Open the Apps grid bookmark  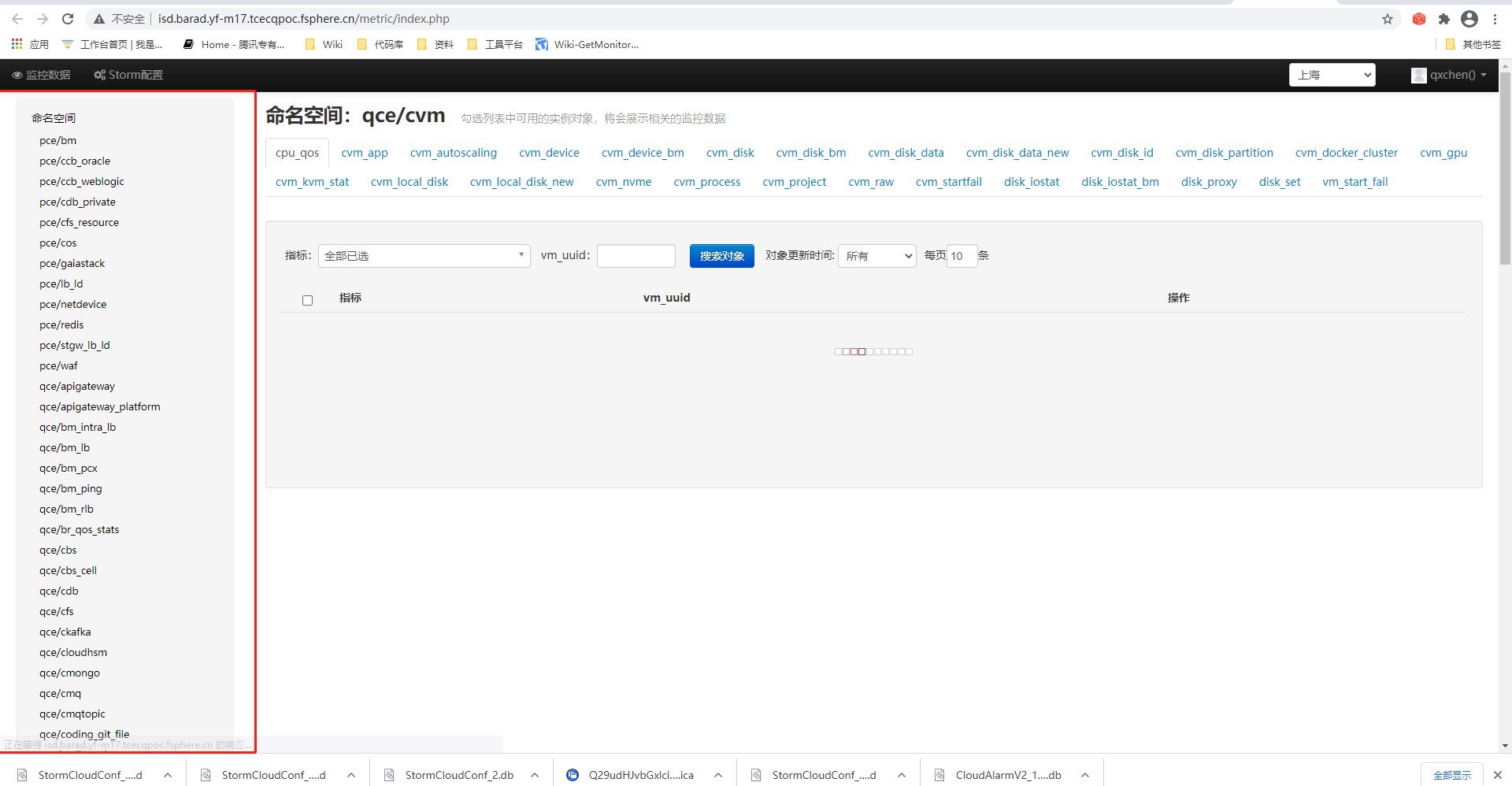pyautogui.click(x=30, y=44)
